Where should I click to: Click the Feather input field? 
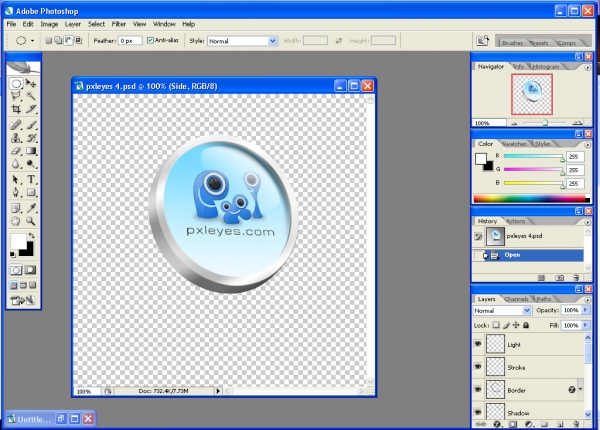tap(130, 41)
